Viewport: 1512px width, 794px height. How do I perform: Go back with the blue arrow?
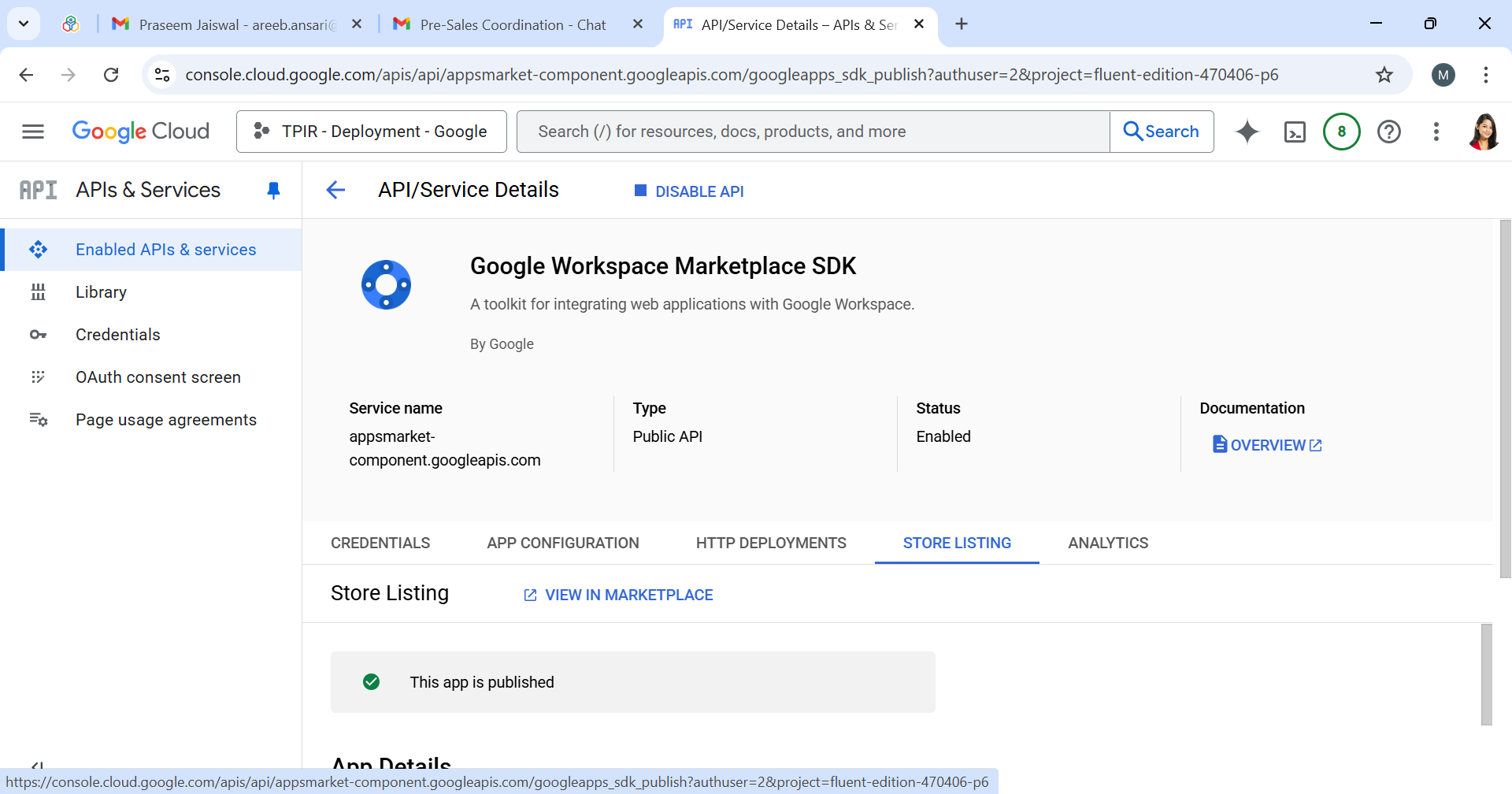[335, 190]
